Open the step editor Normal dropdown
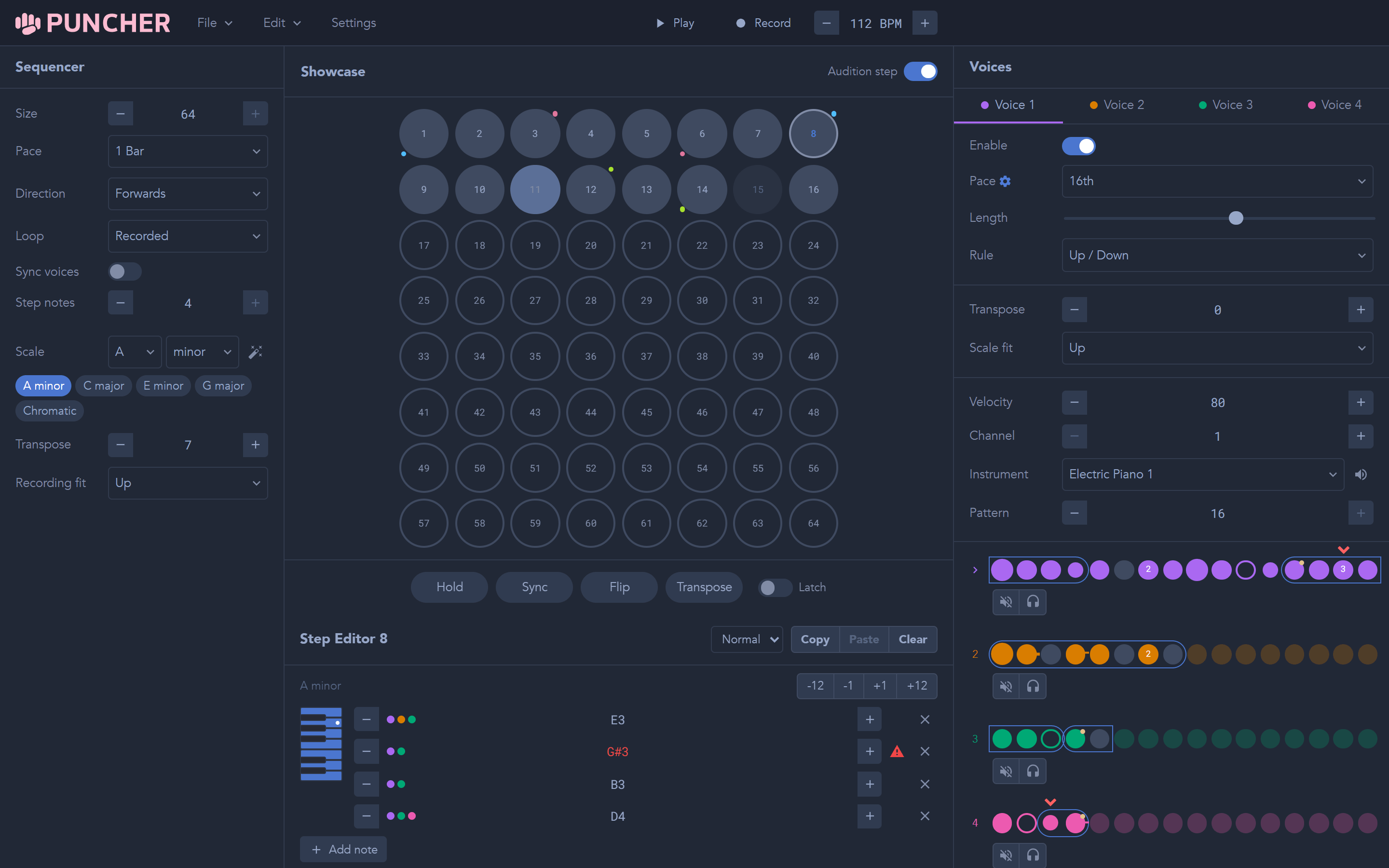The image size is (1389, 868). (747, 639)
